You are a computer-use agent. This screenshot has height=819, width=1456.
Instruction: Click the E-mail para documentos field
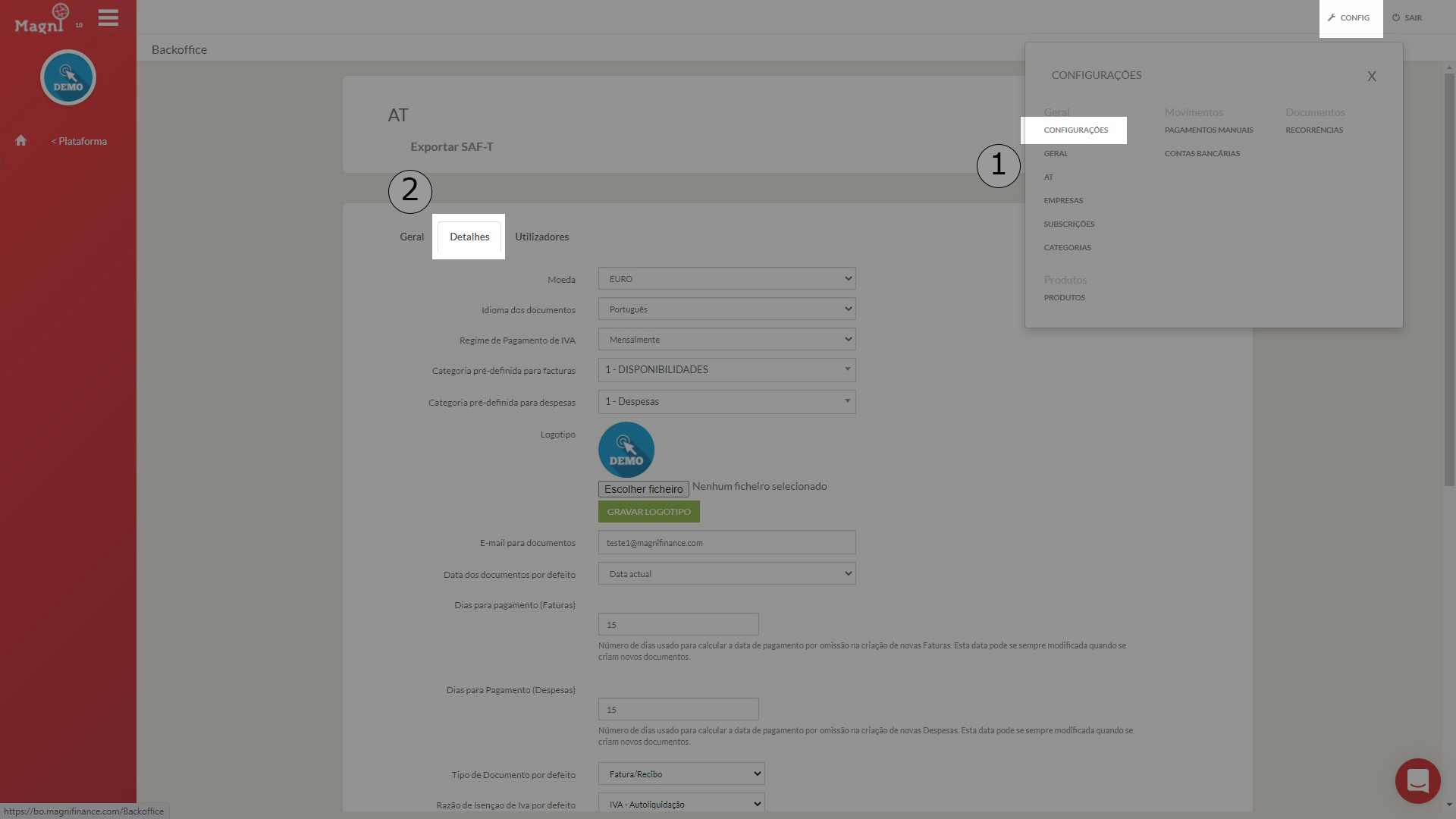[726, 543]
